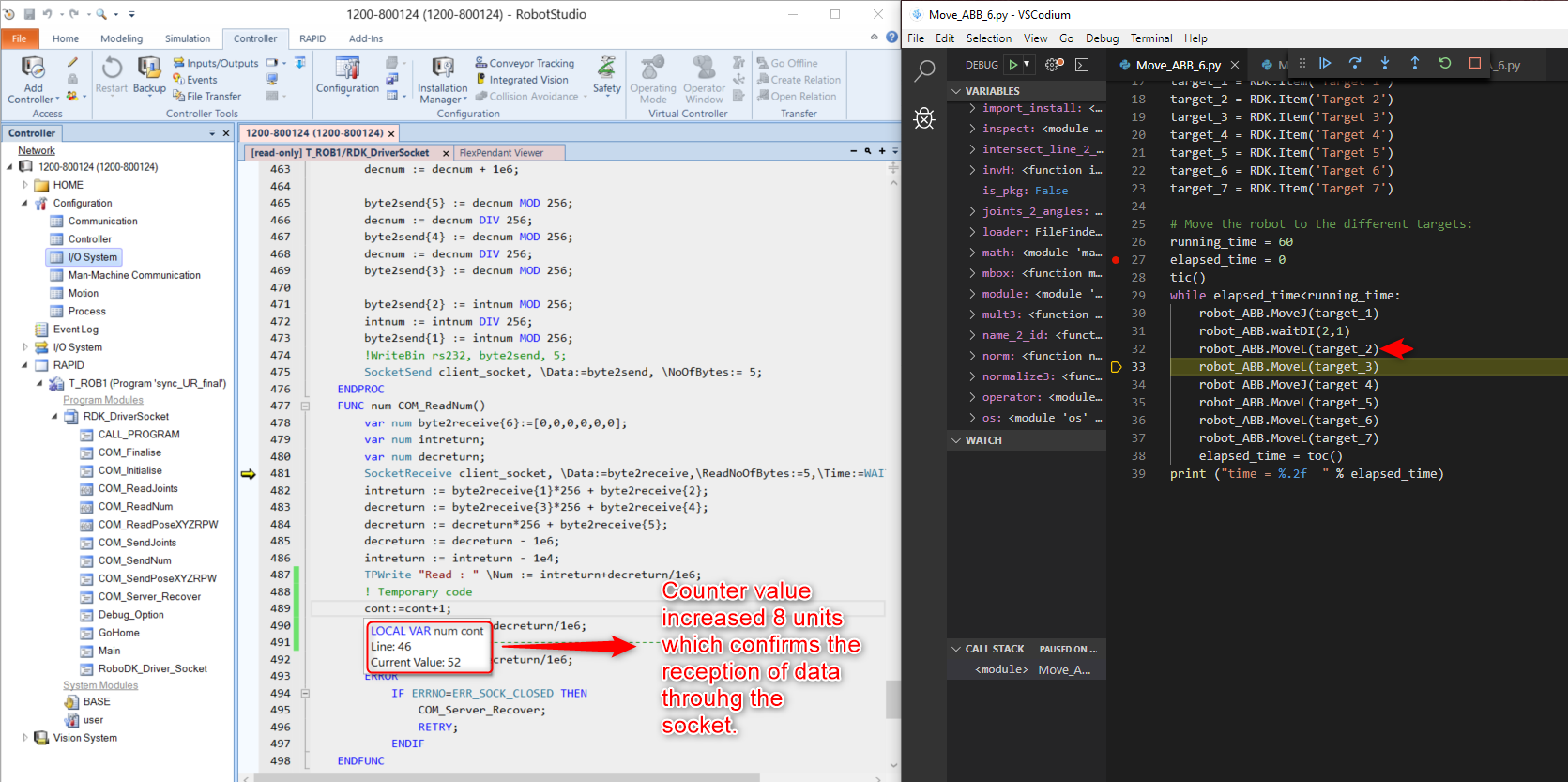Click the Inputs/Outputs button
The height and width of the screenshot is (782, 1568).
click(216, 63)
